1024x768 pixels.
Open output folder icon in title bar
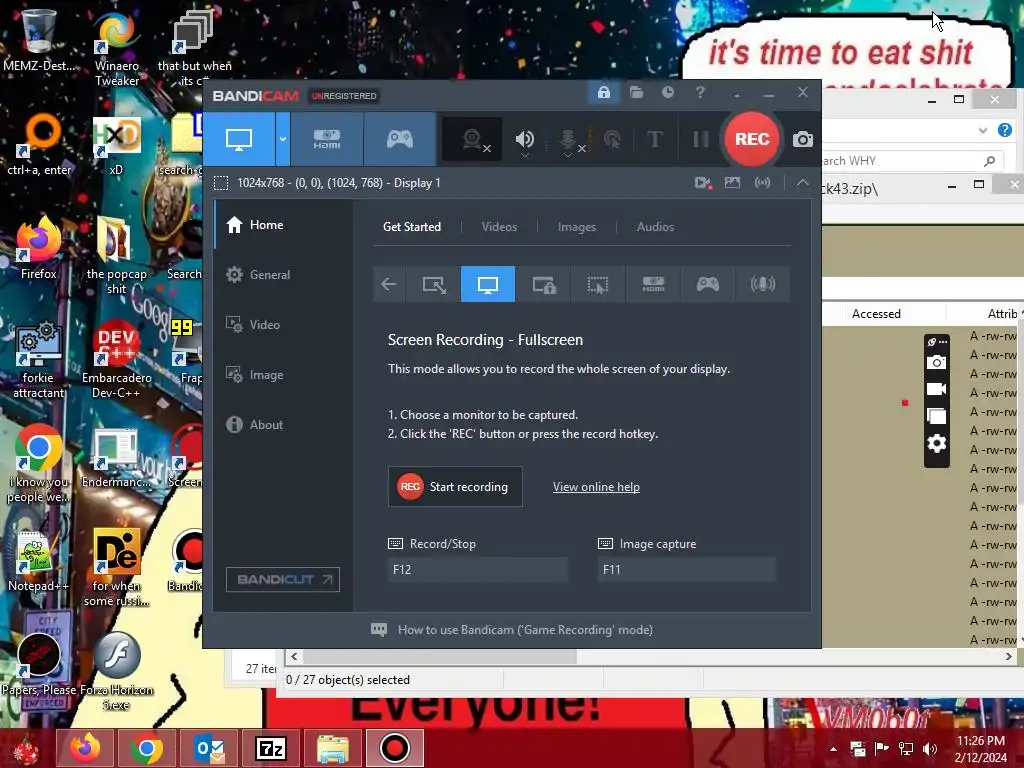(636, 93)
